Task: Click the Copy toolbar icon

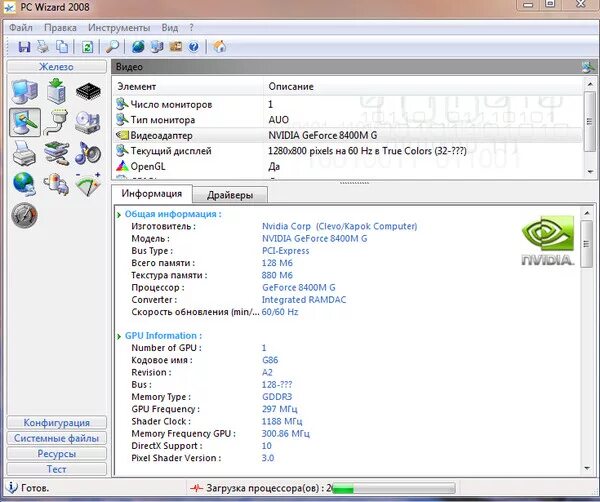Action: 62,47
